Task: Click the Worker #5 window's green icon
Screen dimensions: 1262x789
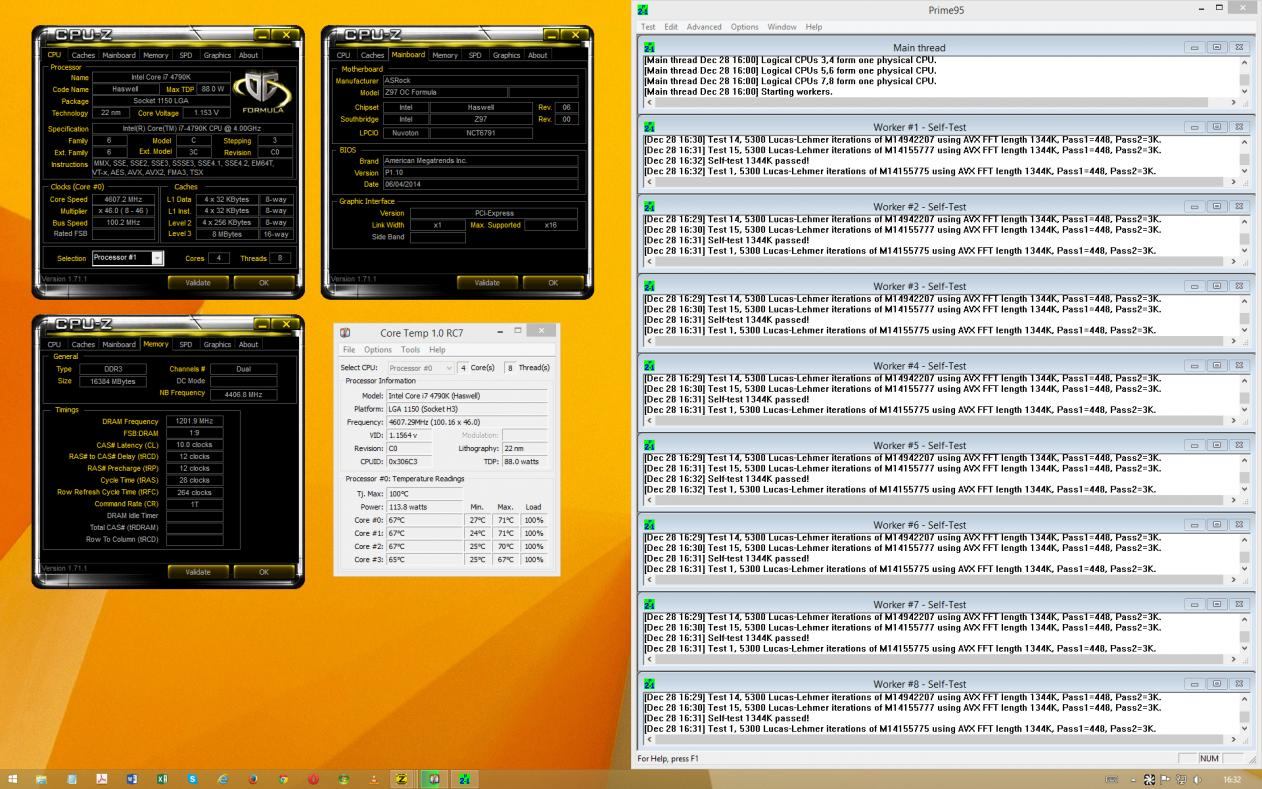Action: click(649, 445)
